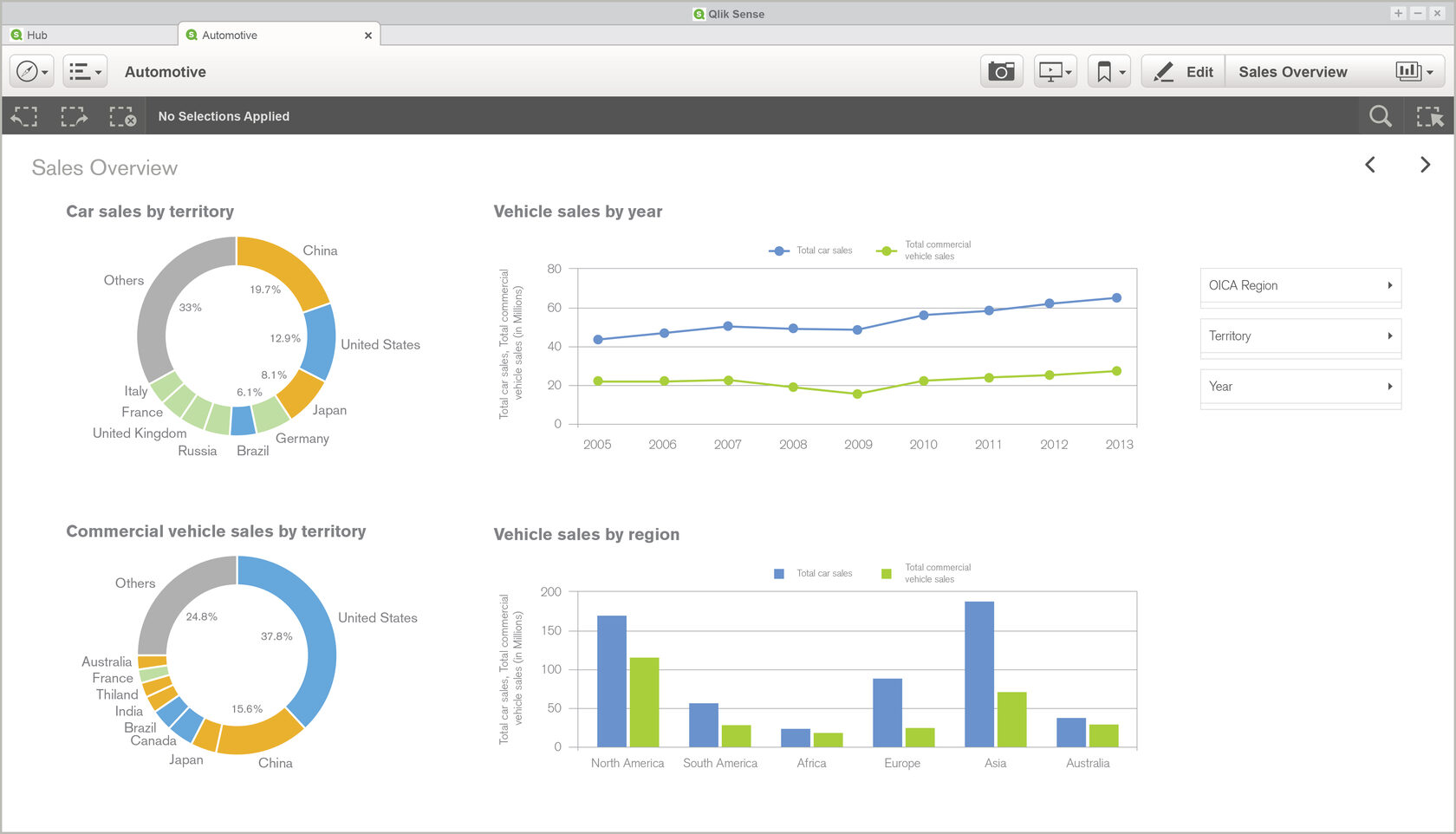Step back in selections

(x=24, y=116)
